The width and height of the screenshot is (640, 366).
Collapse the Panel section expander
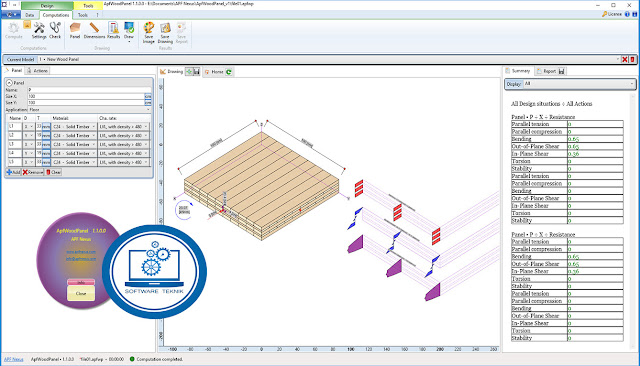point(9,83)
